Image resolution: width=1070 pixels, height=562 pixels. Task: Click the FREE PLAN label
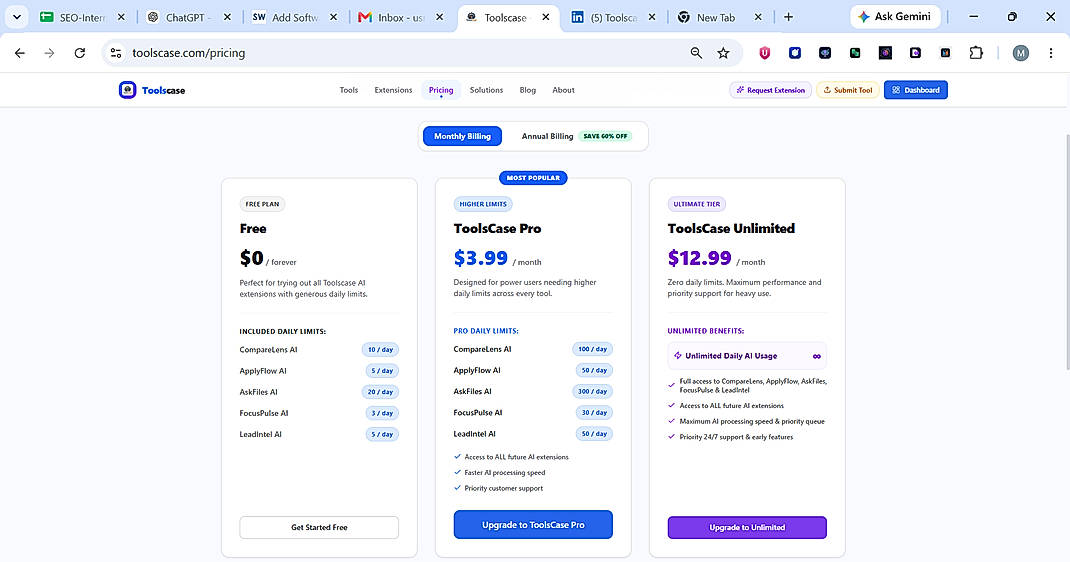262,204
